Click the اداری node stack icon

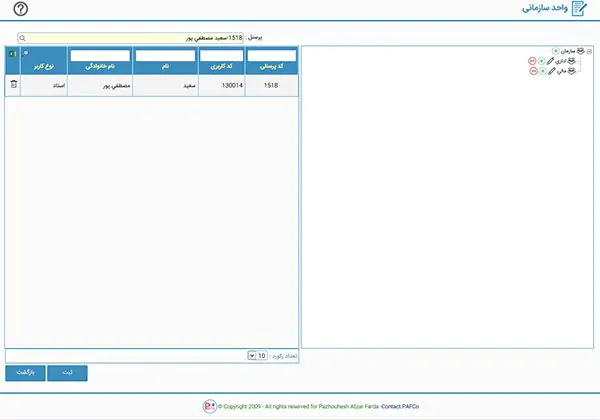[x=571, y=61]
